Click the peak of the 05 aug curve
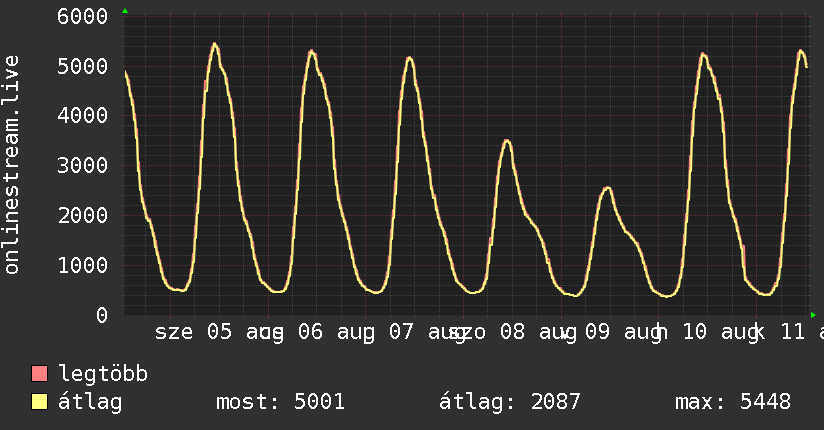 pos(214,44)
